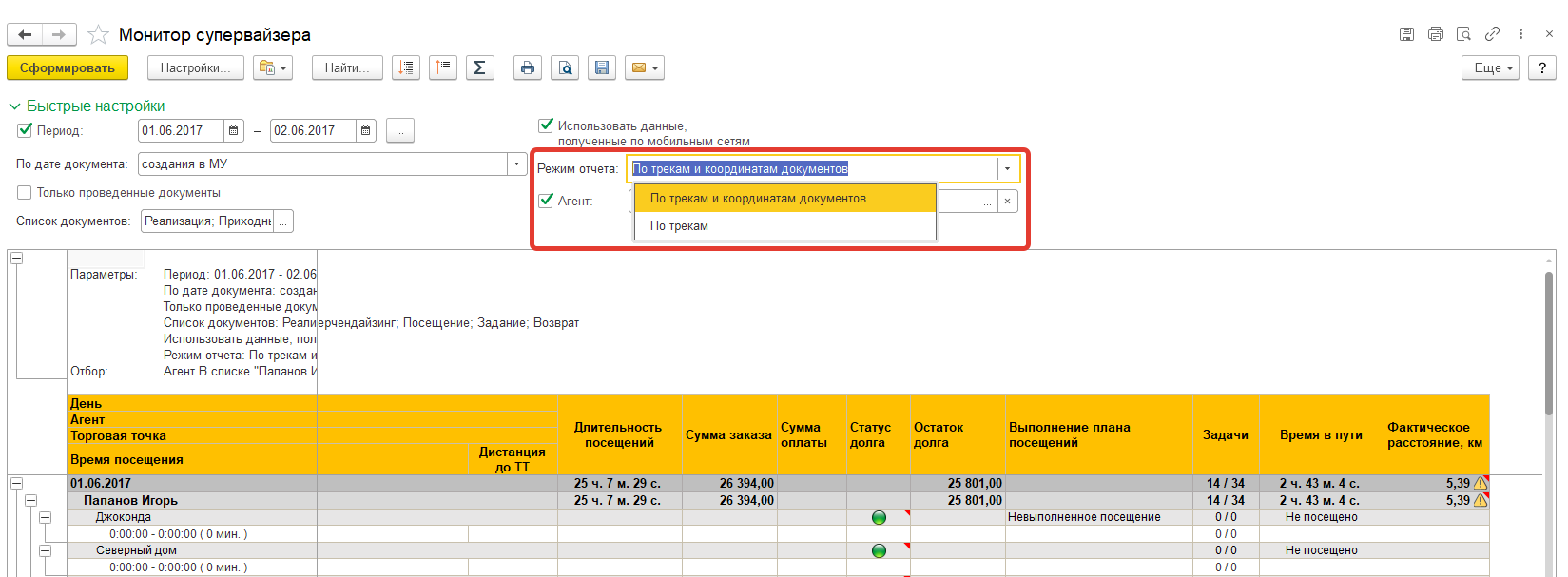Toggle the Агент filter checkbox
The height and width of the screenshot is (577, 1568).
(546, 201)
